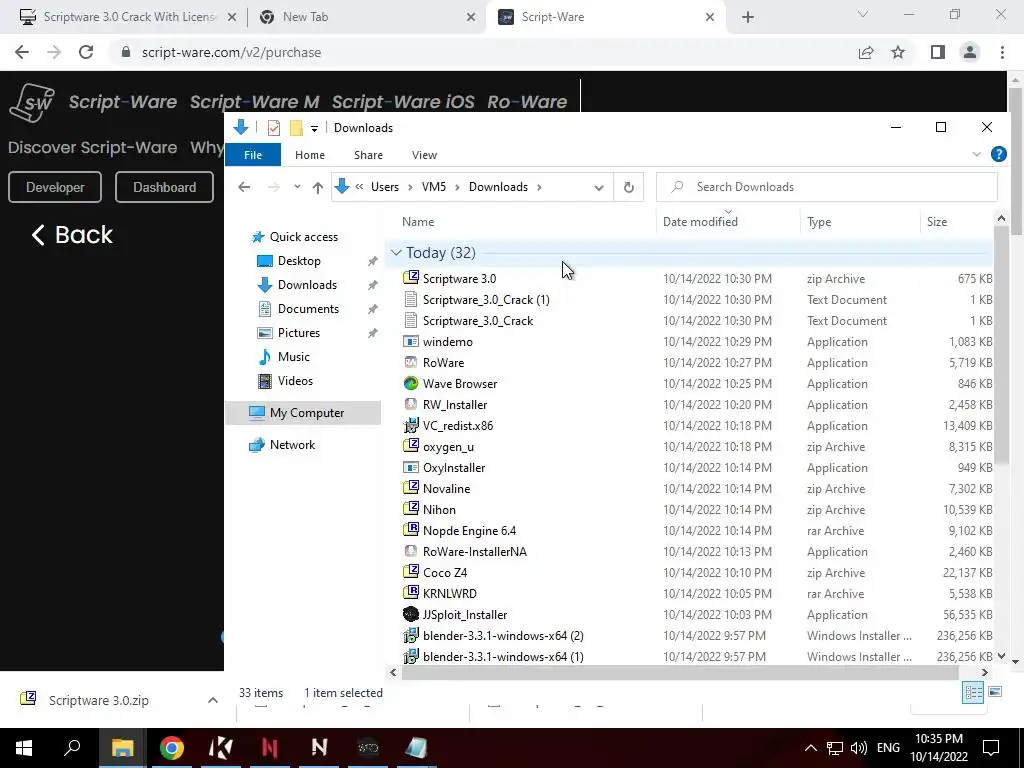The width and height of the screenshot is (1024, 768).
Task: Click the Chrome address bar URL
Action: click(231, 52)
